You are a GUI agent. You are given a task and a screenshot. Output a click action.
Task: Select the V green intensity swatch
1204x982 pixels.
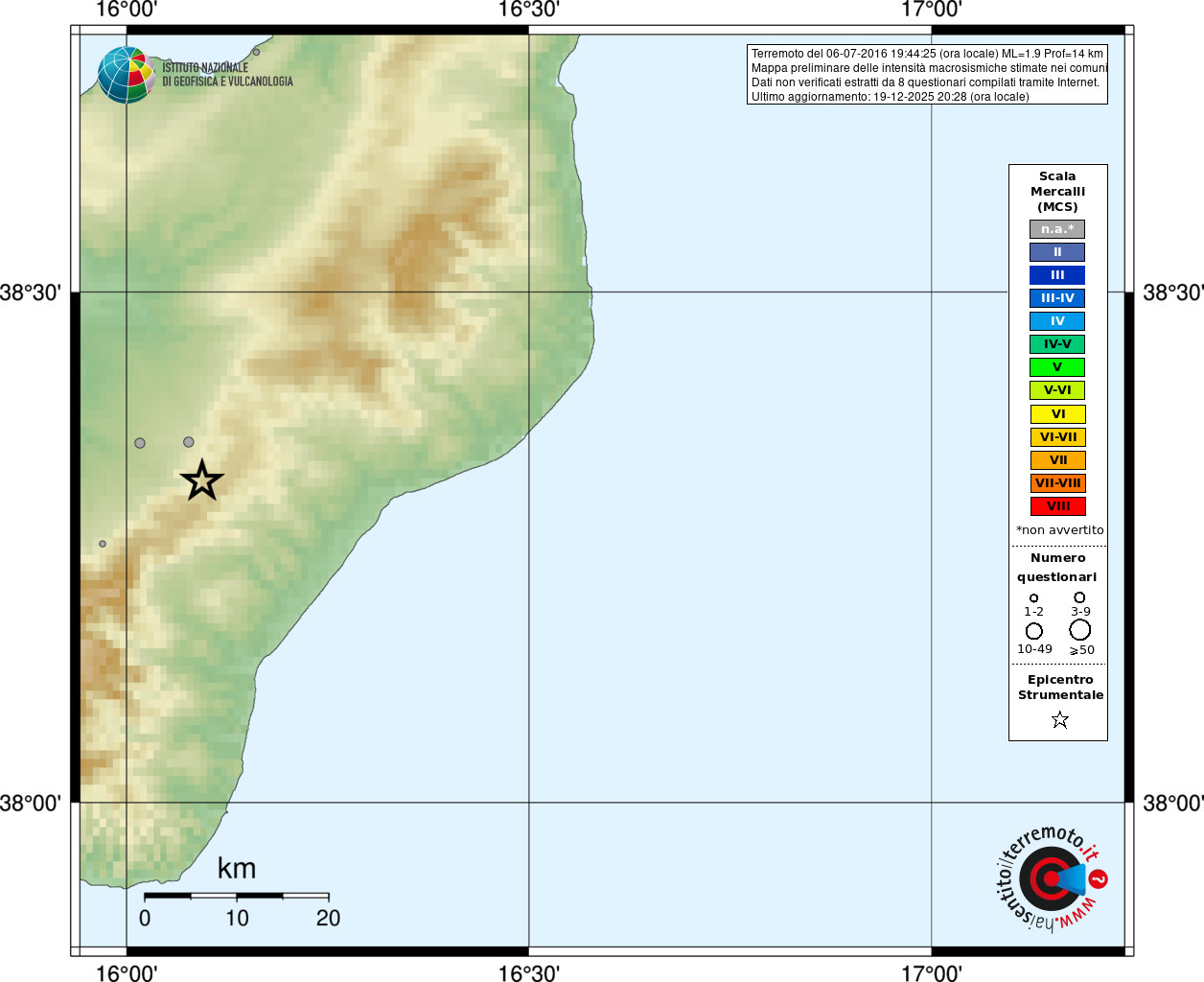tap(1057, 367)
